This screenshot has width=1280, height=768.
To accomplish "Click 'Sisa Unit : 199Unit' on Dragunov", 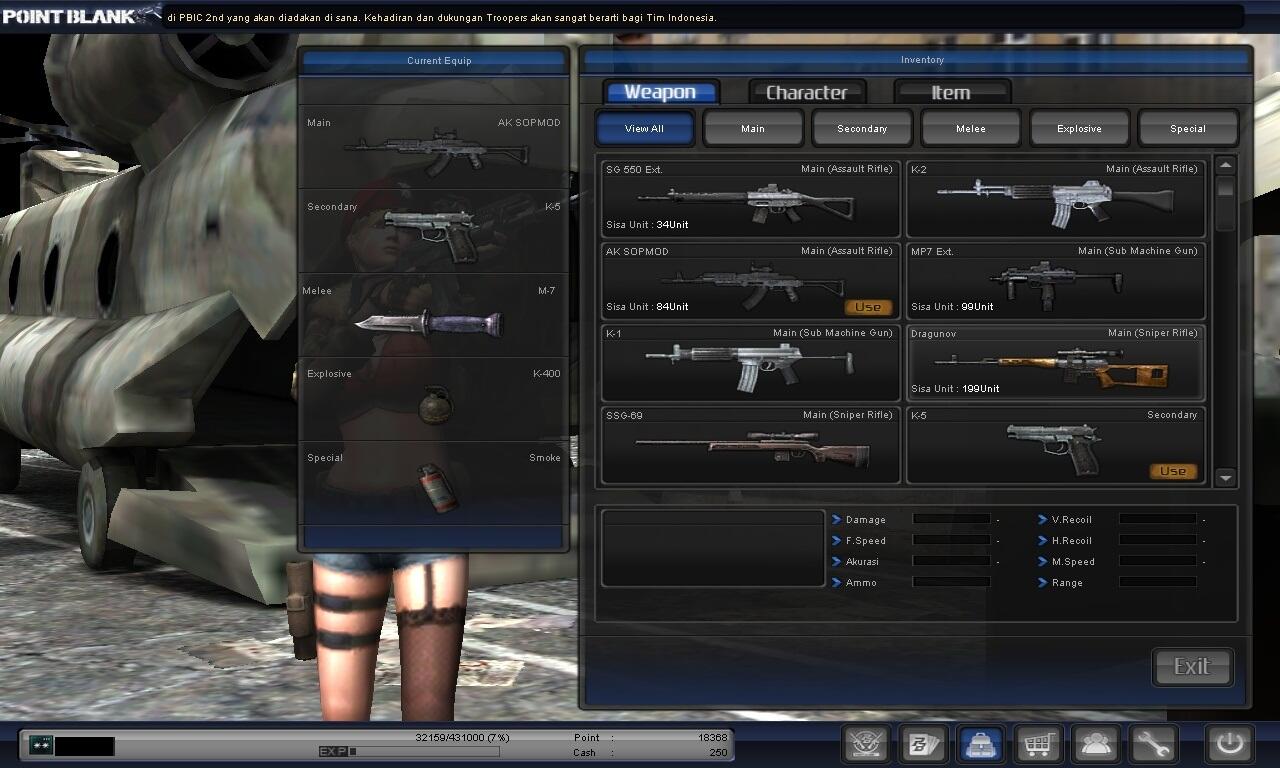I will (955, 388).
